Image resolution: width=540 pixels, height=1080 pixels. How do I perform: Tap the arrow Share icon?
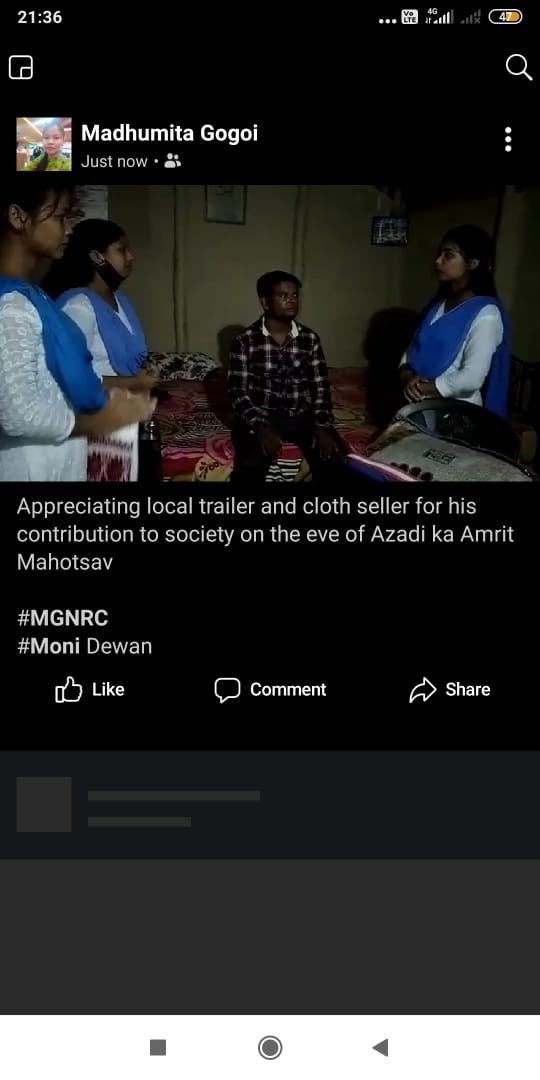point(422,689)
